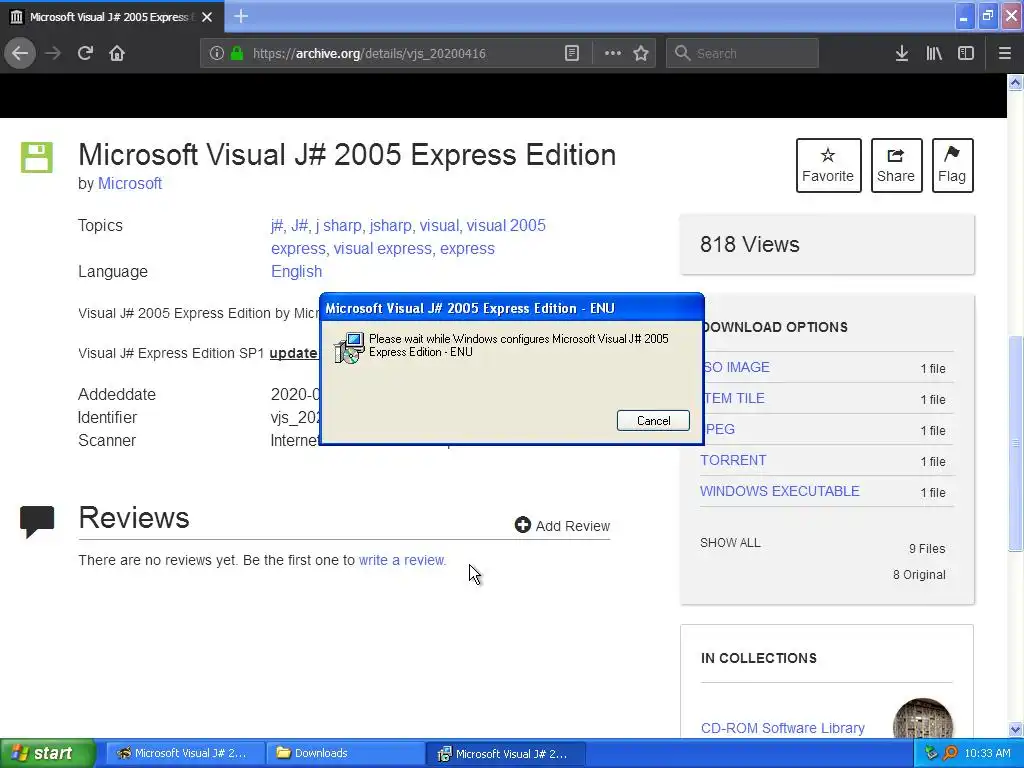
Task: Open the SP1 'update' link
Action: pyautogui.click(x=293, y=353)
